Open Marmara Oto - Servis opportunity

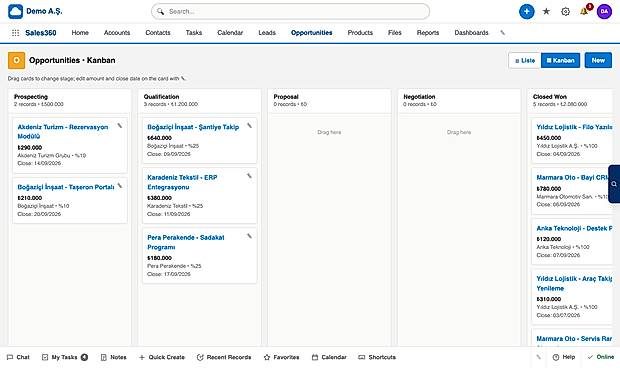574,339
